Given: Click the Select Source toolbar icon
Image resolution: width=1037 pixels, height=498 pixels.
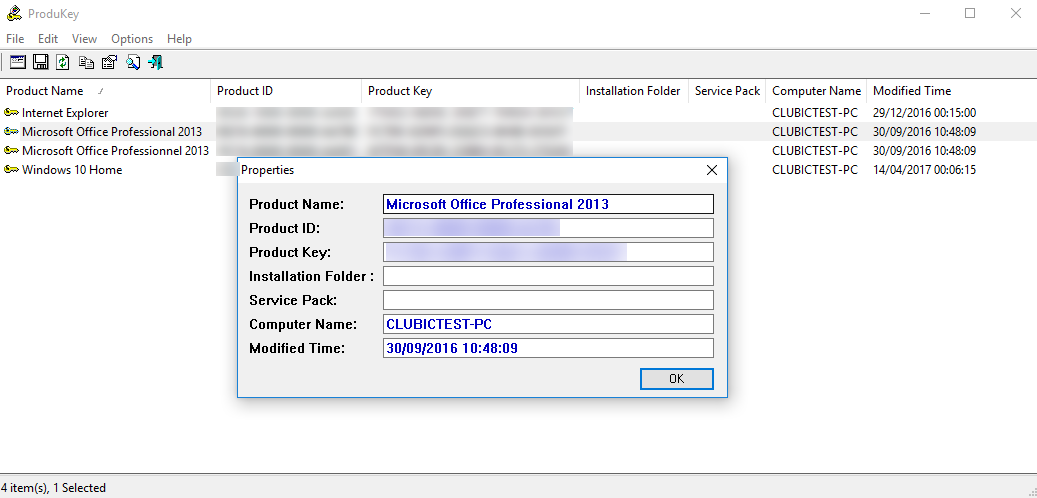Looking at the screenshot, I should click(x=18, y=62).
